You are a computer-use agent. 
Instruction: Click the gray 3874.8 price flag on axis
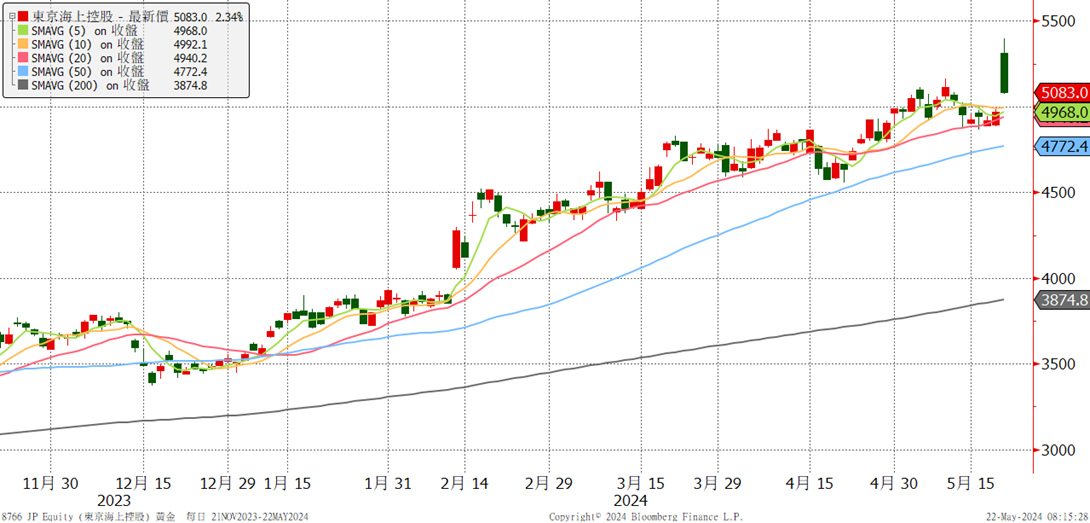tap(1062, 300)
